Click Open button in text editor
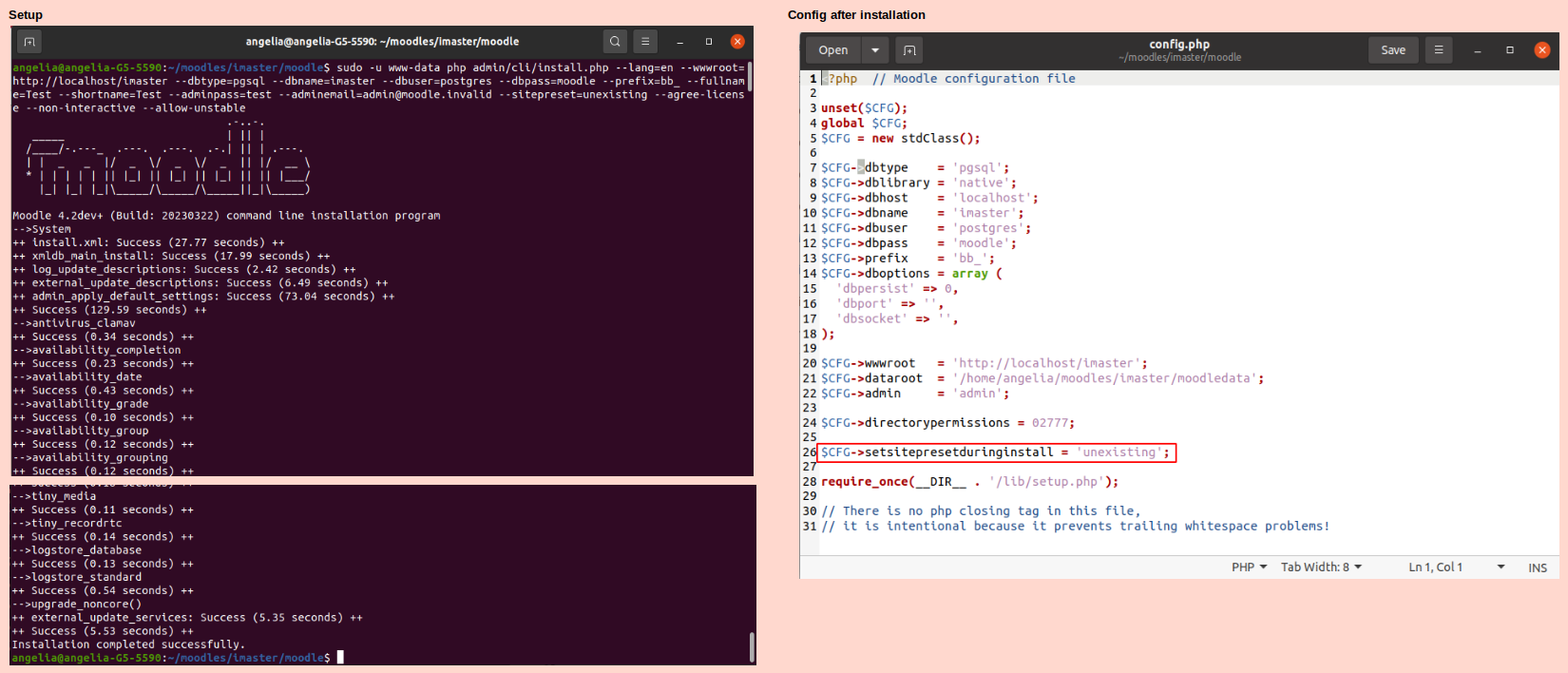The width and height of the screenshot is (1568, 673). pos(833,50)
